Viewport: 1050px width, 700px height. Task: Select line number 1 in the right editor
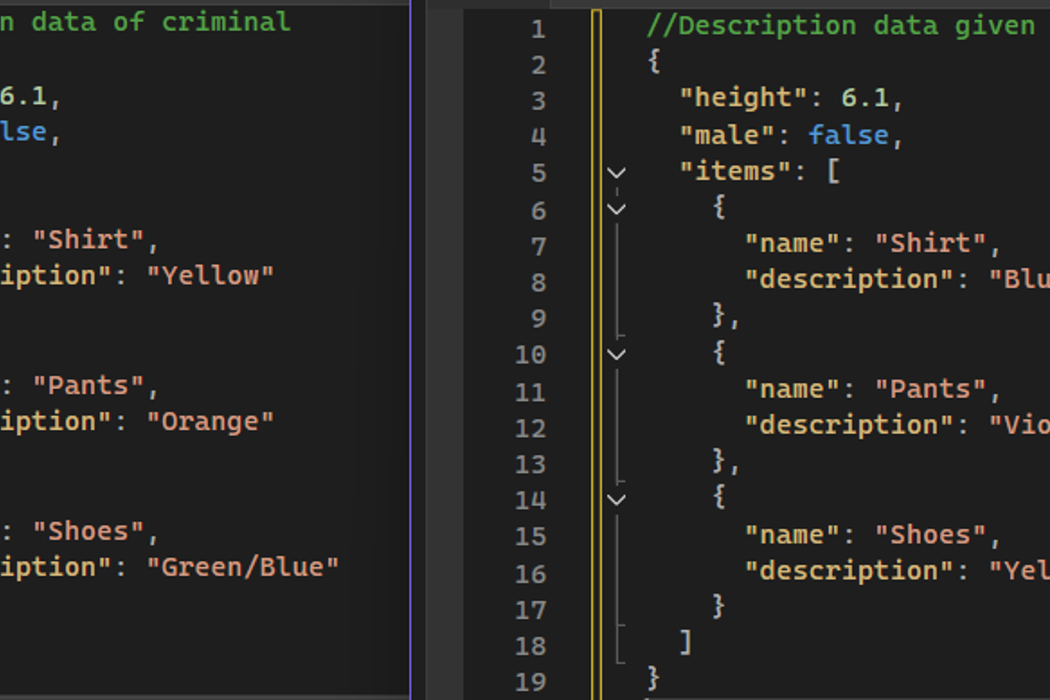tap(538, 29)
